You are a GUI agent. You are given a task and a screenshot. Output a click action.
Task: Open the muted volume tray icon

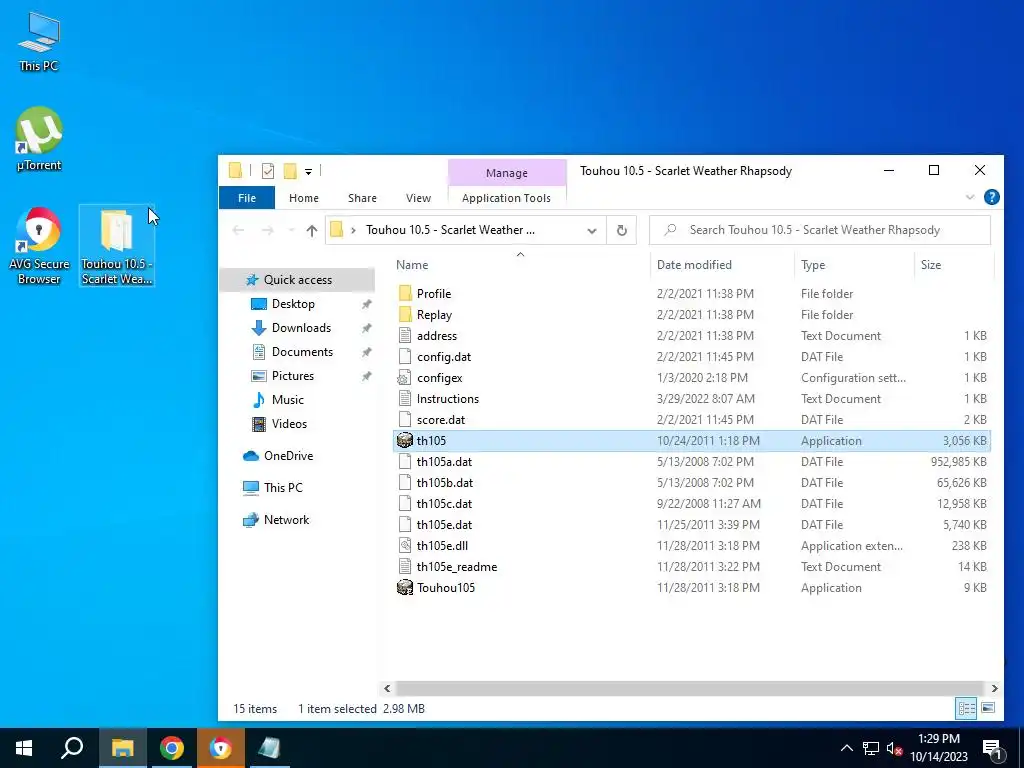point(894,748)
